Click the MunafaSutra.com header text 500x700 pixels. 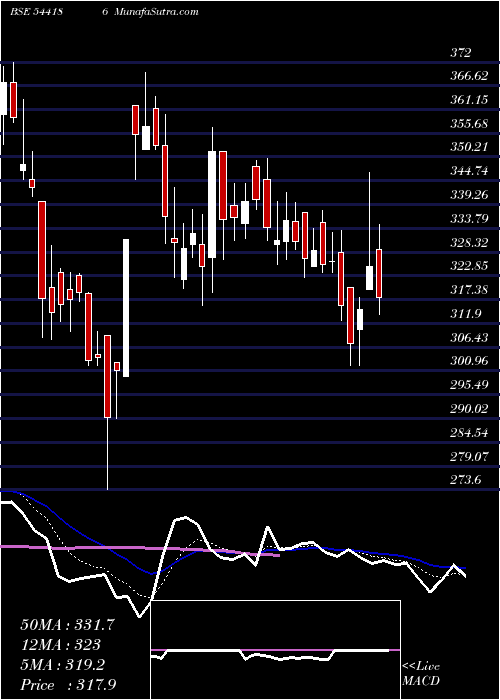click(156, 12)
